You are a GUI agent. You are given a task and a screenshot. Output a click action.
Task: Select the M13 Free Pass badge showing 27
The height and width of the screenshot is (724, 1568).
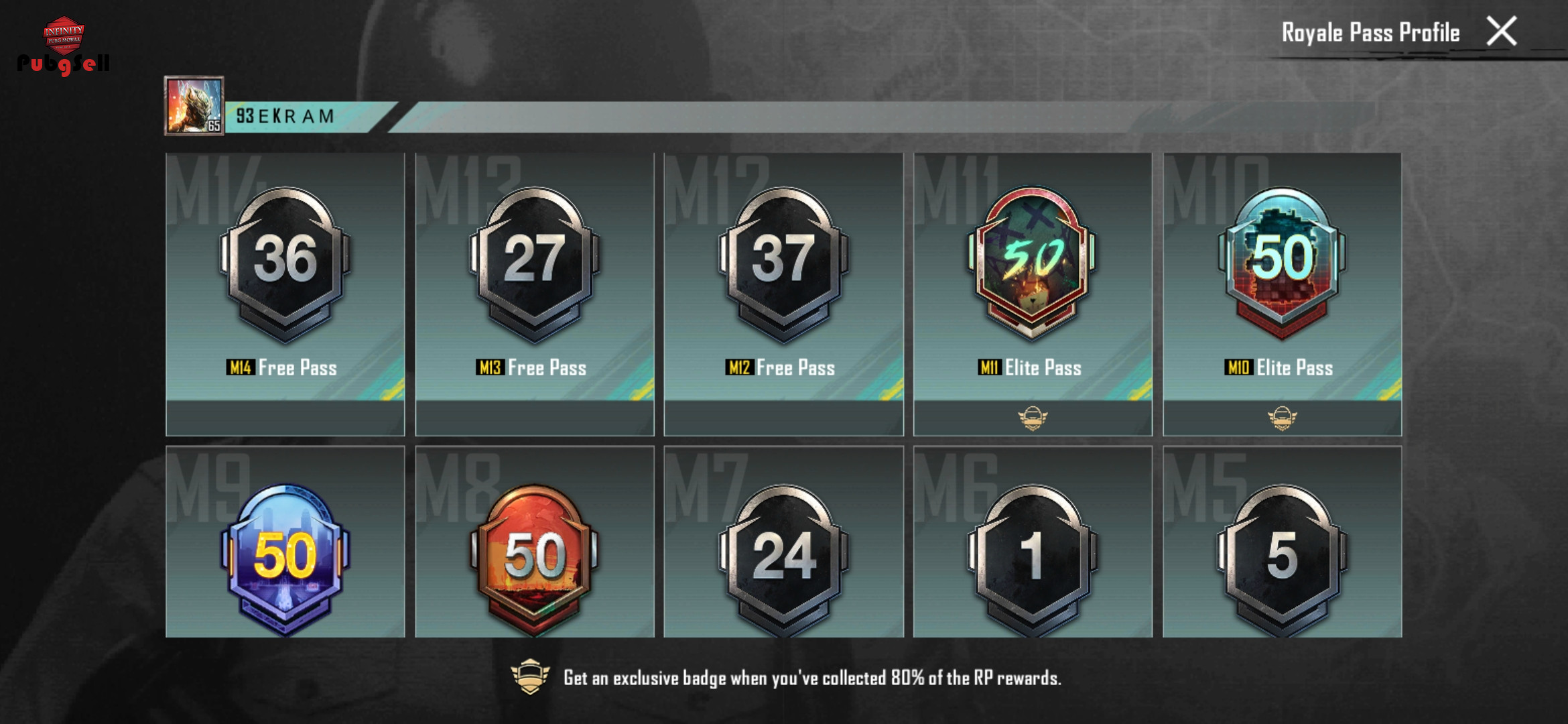click(x=535, y=265)
